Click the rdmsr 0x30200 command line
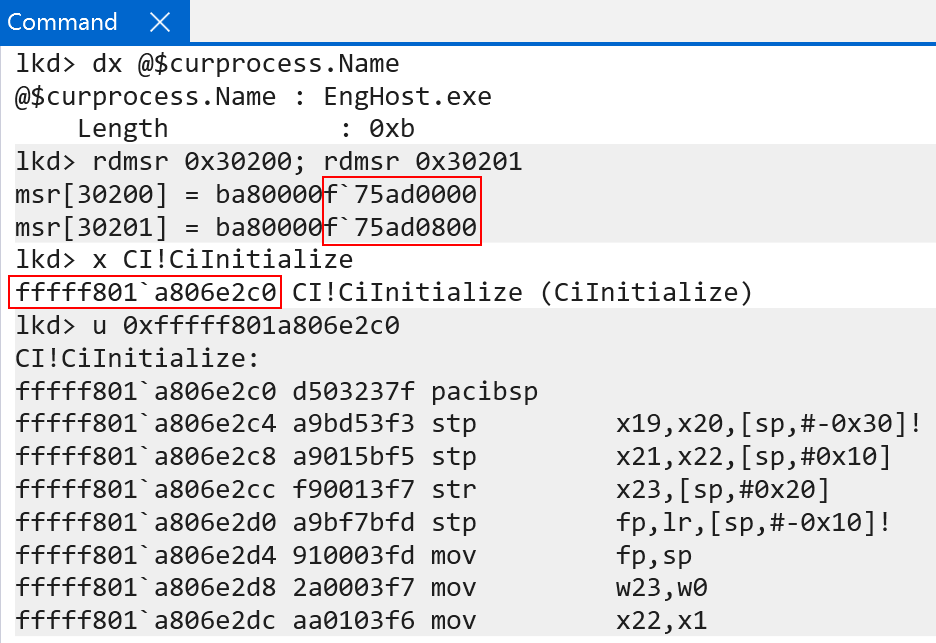The height and width of the screenshot is (643, 936). (268, 162)
